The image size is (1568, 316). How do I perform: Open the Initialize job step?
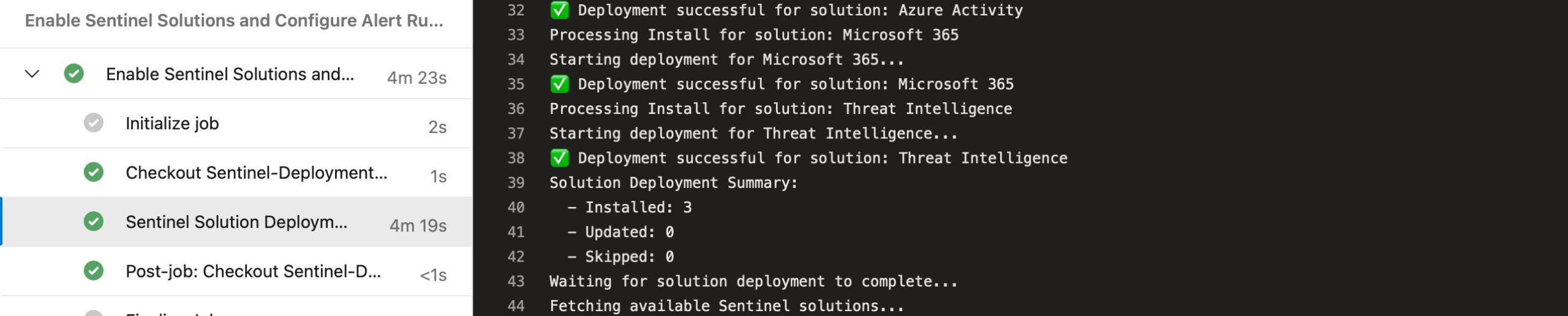pyautogui.click(x=172, y=124)
